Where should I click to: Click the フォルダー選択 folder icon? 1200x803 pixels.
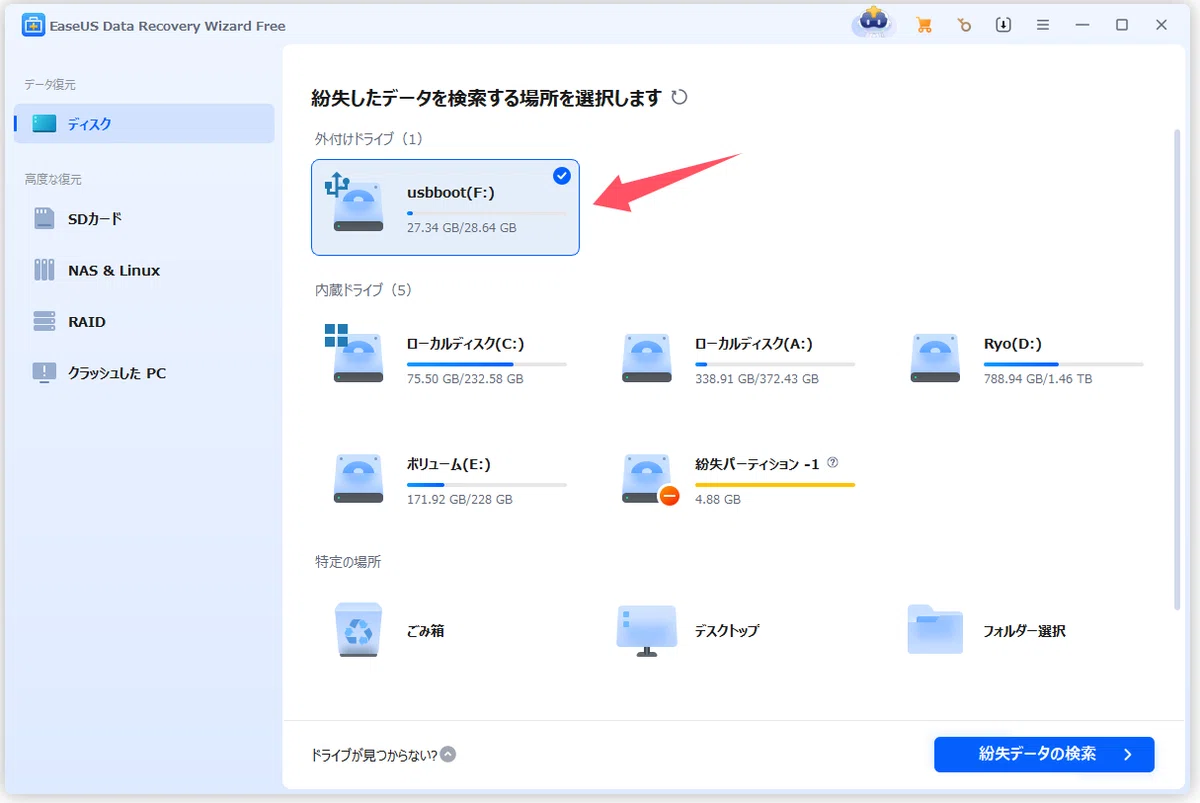click(935, 629)
